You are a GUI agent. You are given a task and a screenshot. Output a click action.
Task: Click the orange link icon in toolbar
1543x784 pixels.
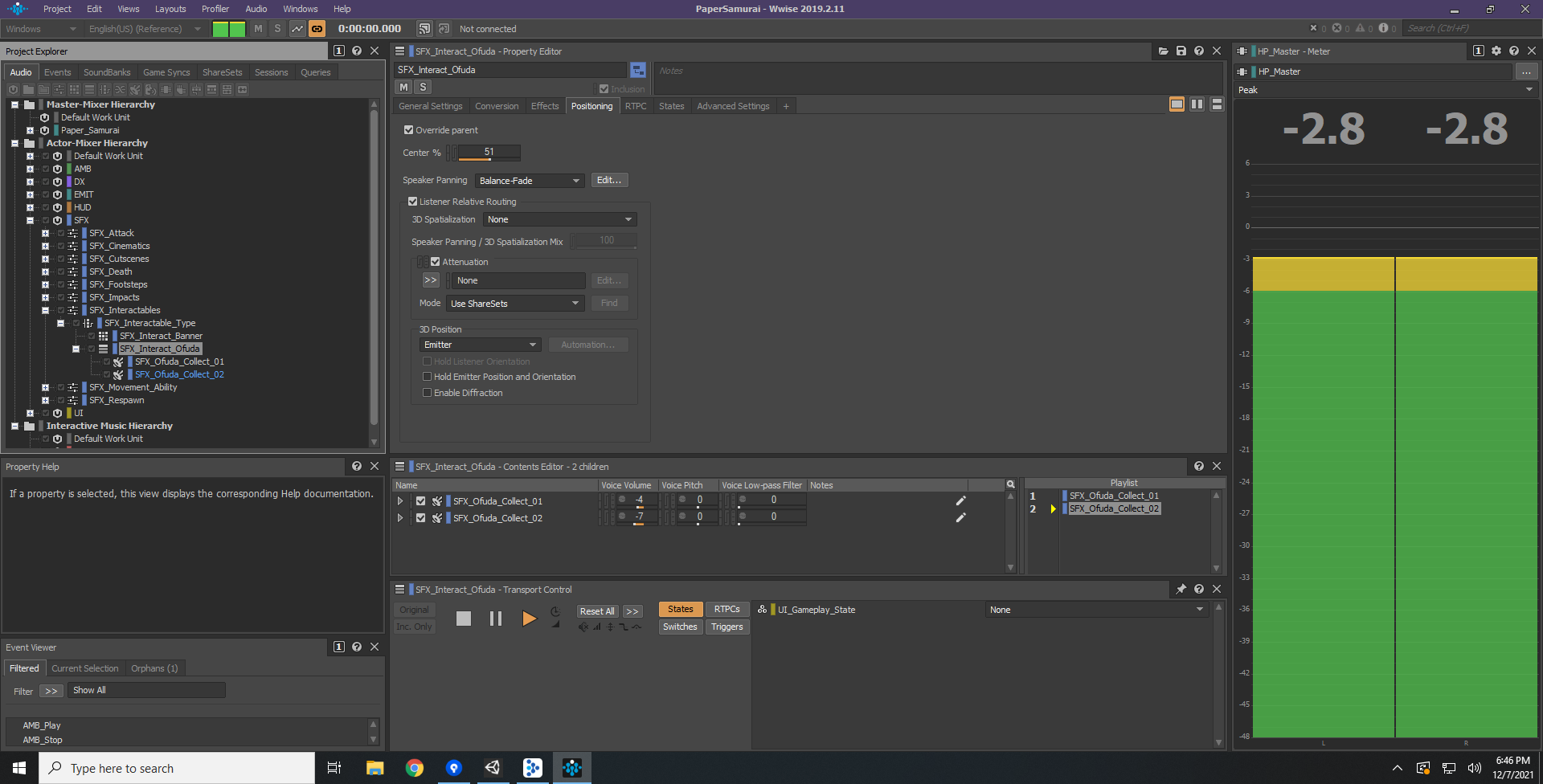click(x=317, y=29)
